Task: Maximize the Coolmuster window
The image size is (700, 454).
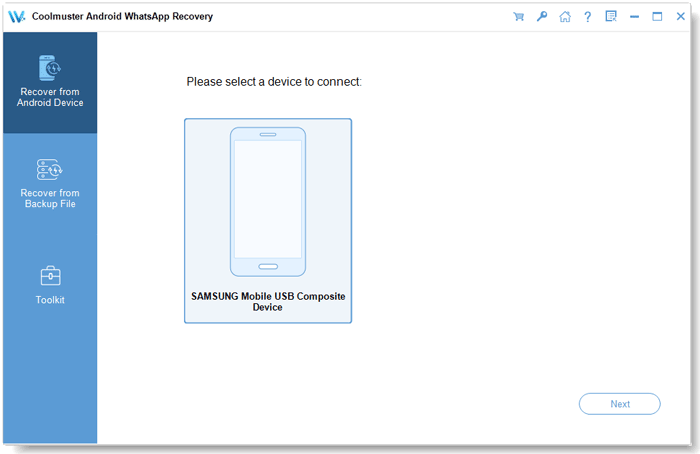Action: coord(657,17)
